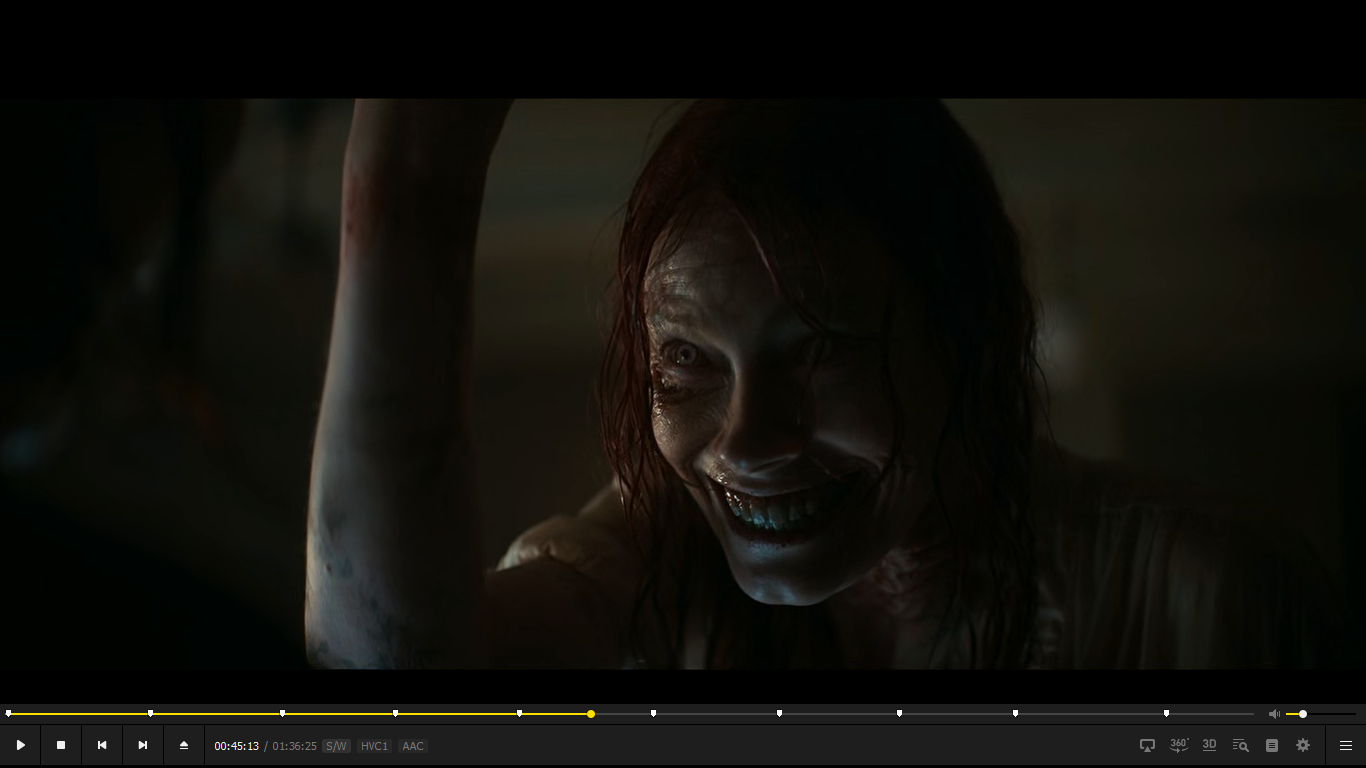This screenshot has width=1366, height=768.
Task: Click the HVC1 video codec badge
Action: click(374, 746)
